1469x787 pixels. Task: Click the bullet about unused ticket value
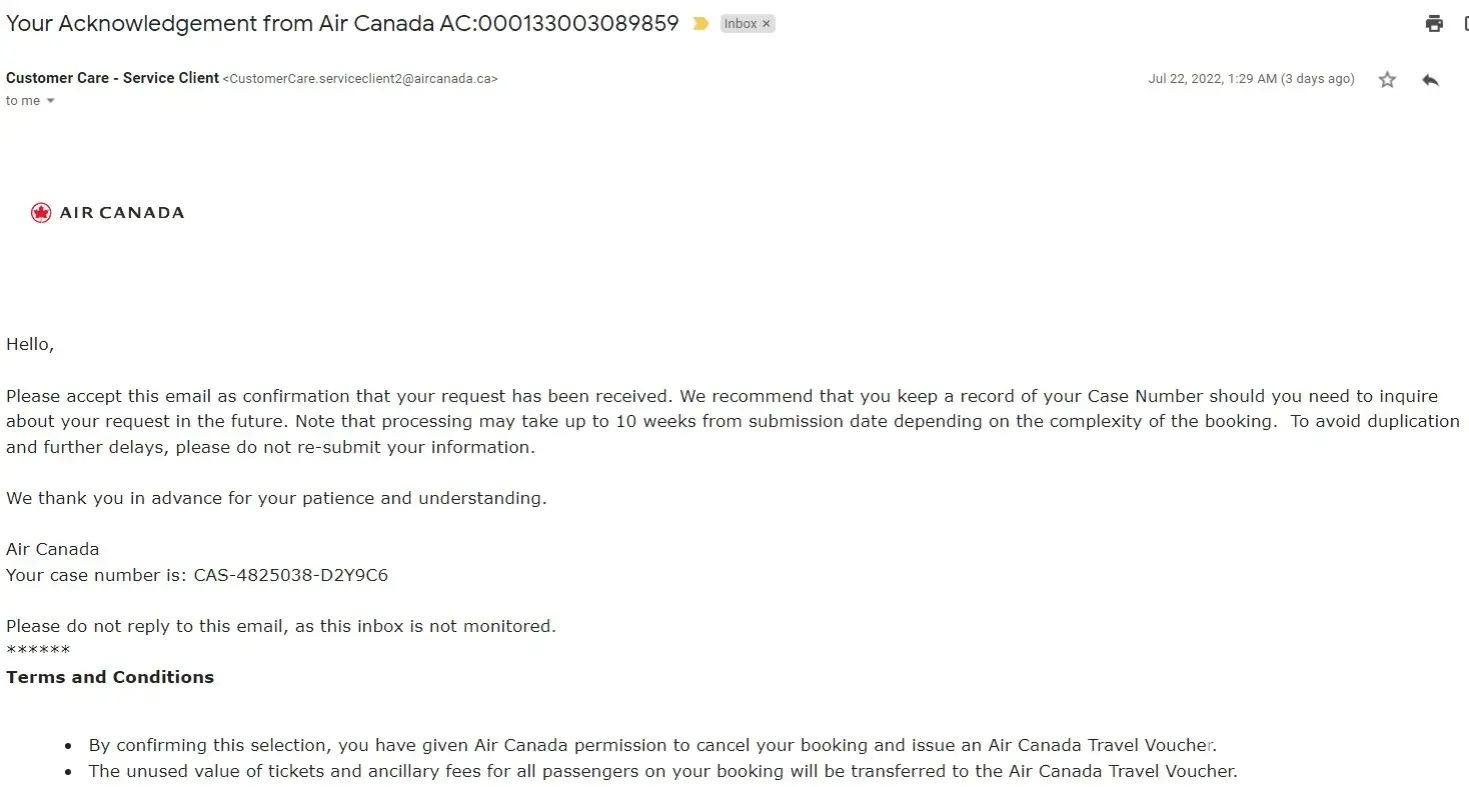662,771
